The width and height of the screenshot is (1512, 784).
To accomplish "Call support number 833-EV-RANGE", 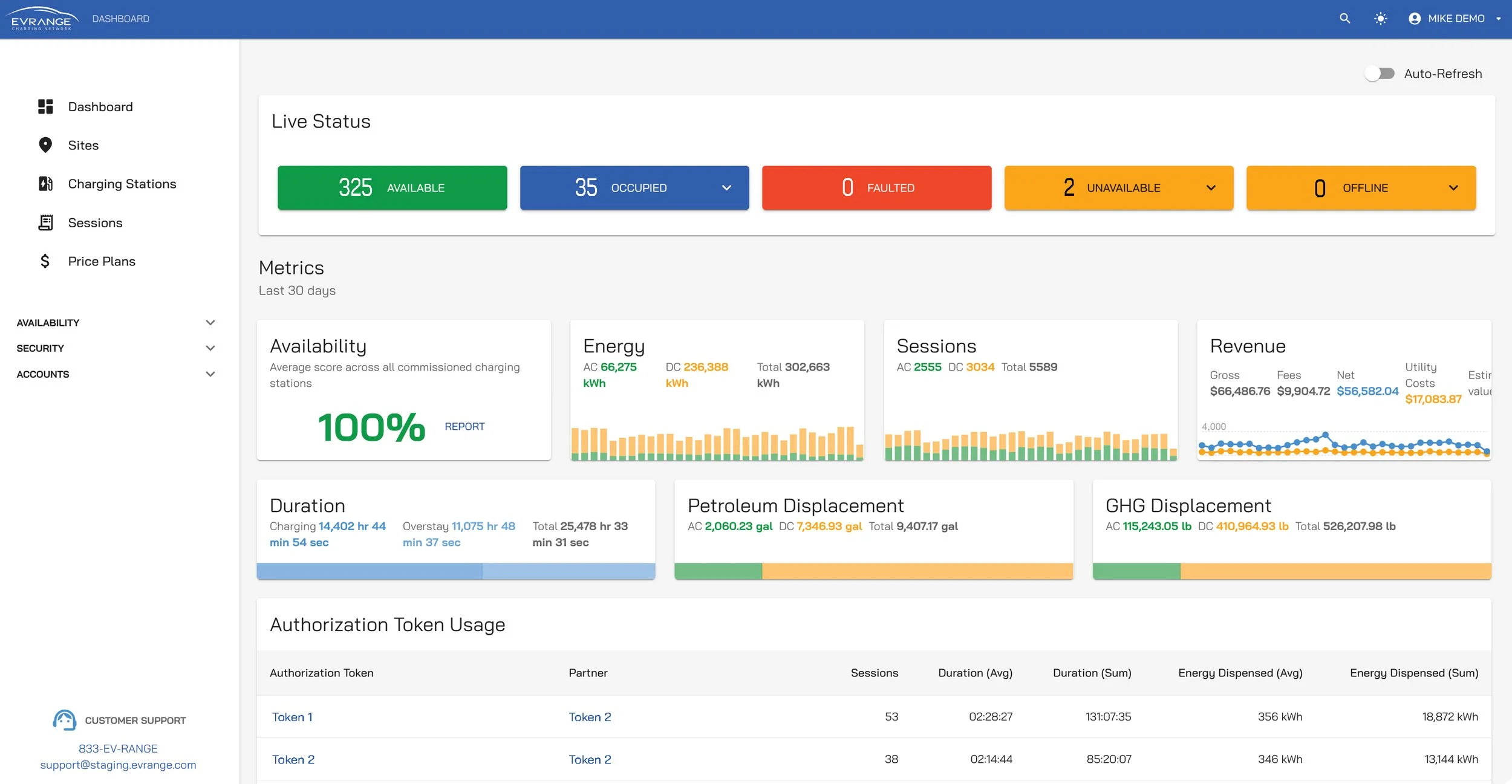I will click(118, 748).
